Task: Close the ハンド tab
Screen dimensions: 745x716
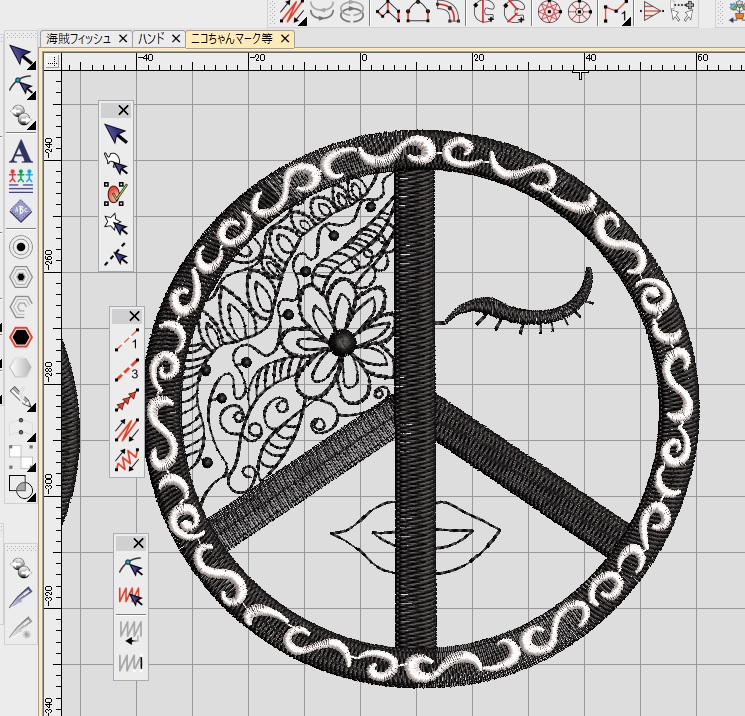Action: 176,38
